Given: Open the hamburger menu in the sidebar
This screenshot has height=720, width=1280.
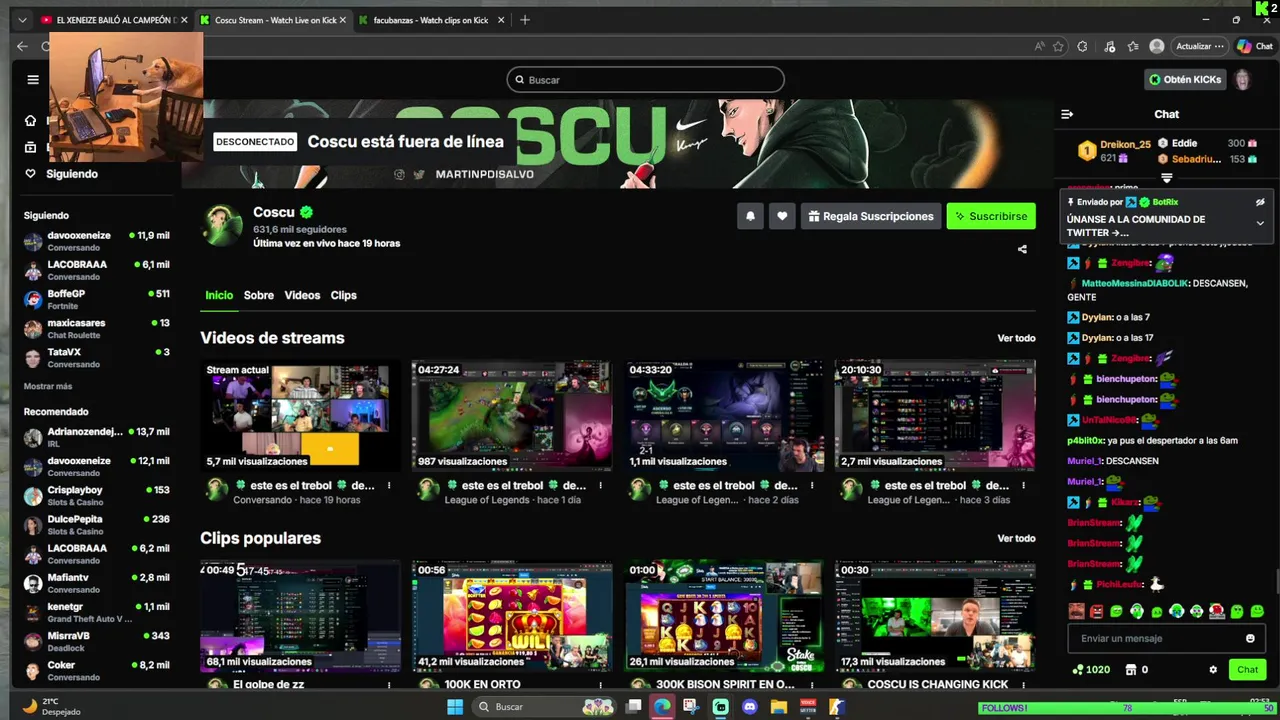Looking at the screenshot, I should coord(33,80).
